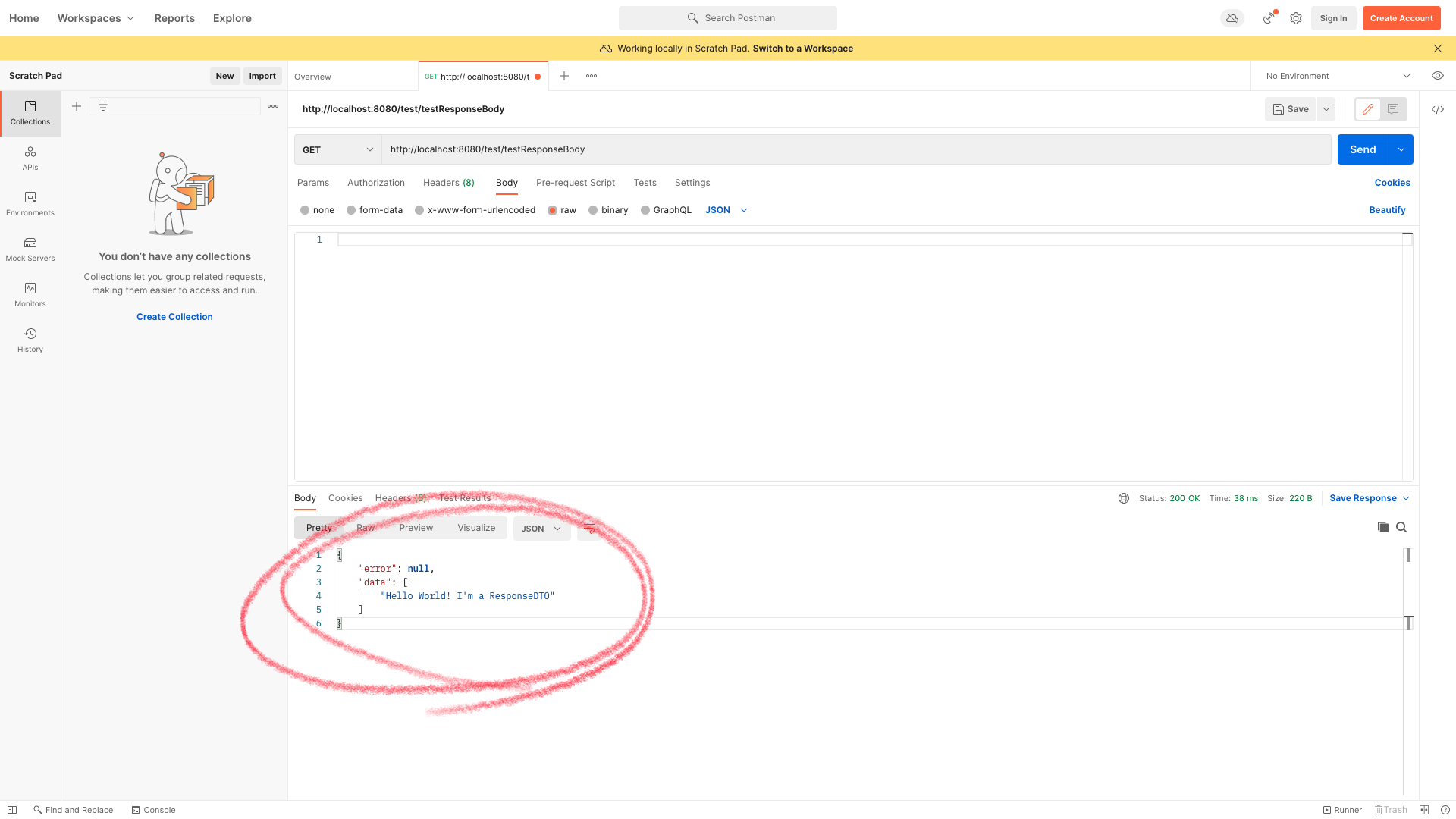
Task: Open the Mock Servers sidebar panel
Action: pyautogui.click(x=30, y=249)
